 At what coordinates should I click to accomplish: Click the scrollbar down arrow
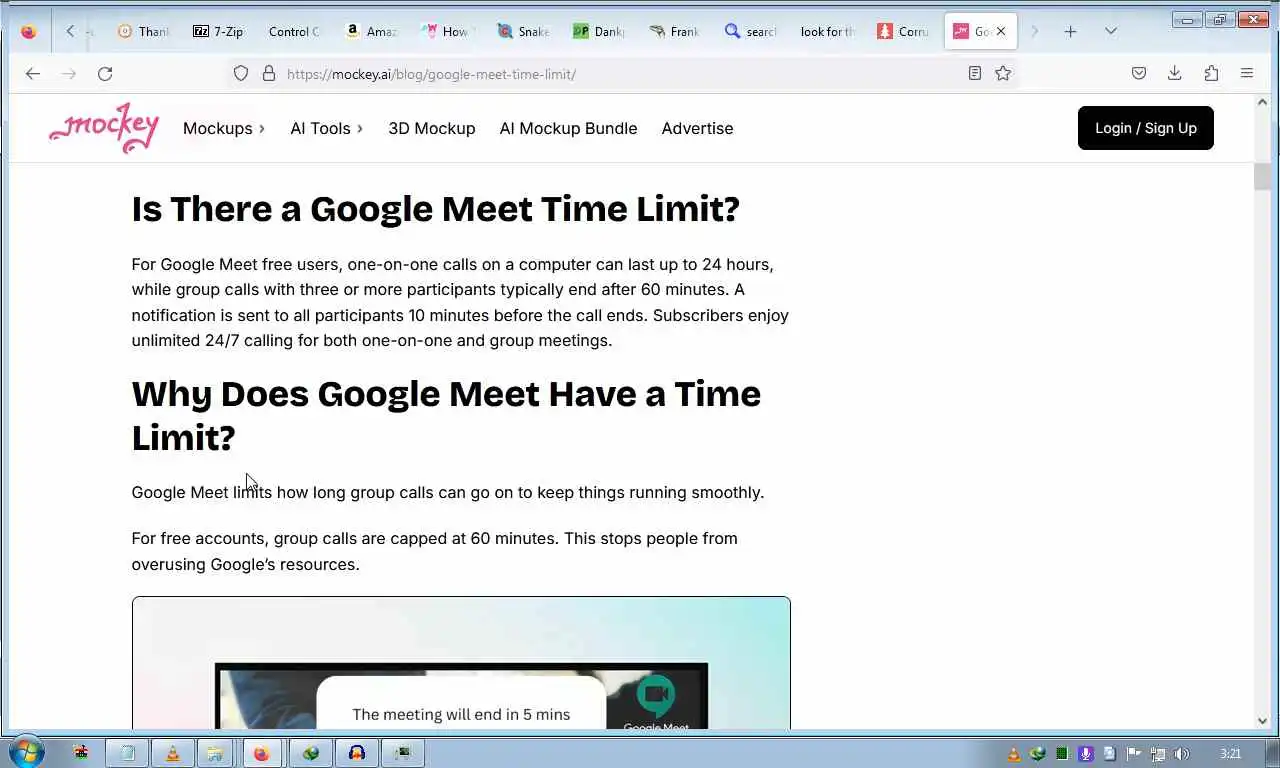click(1262, 721)
